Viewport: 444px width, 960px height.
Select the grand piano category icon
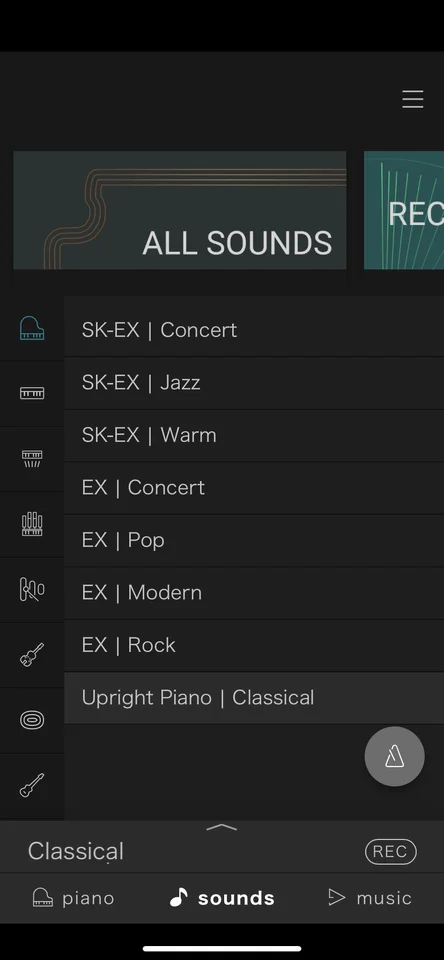click(x=32, y=328)
